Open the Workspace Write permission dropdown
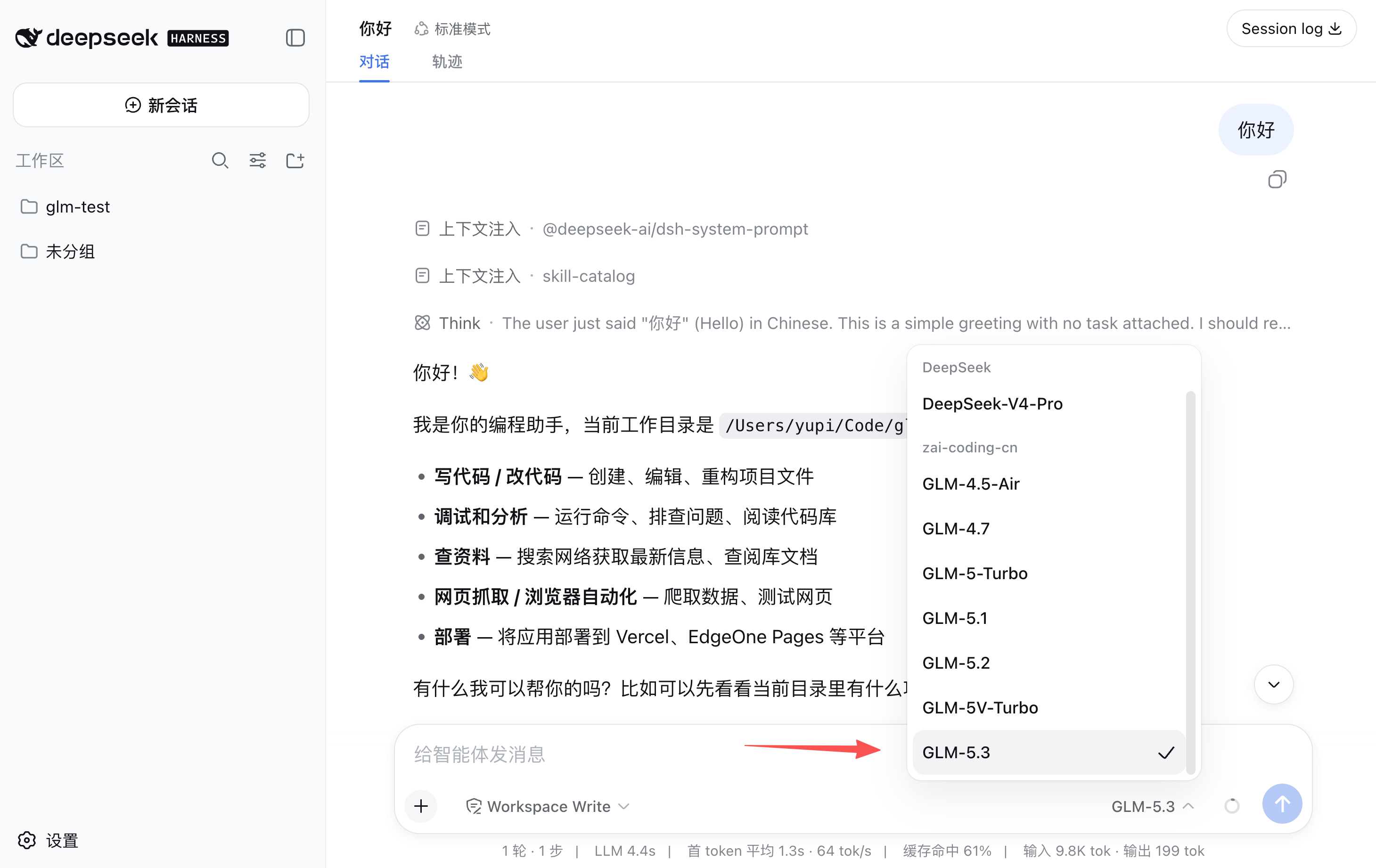The height and width of the screenshot is (868, 1376). tap(548, 806)
